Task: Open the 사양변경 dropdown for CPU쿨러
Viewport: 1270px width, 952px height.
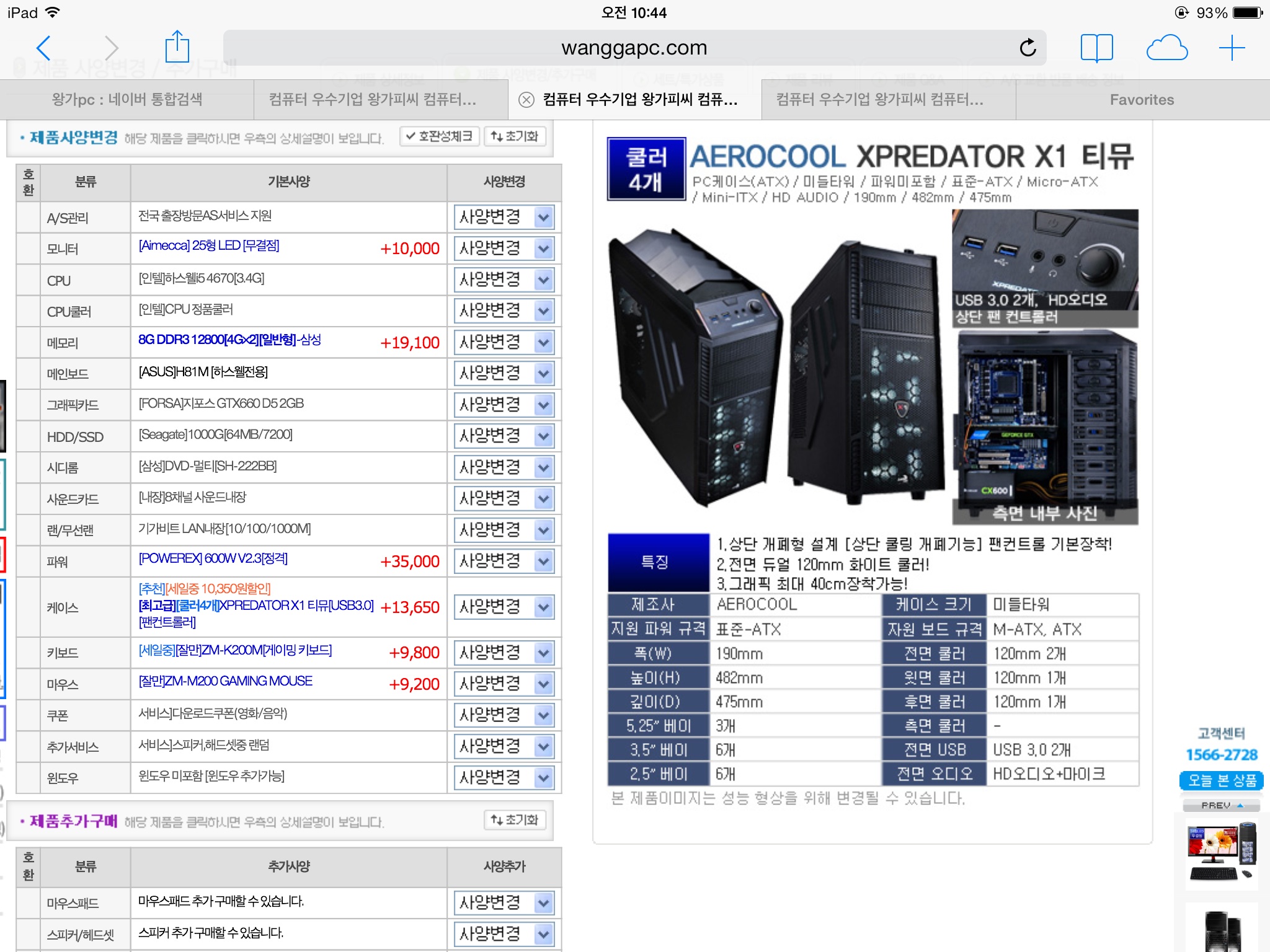Action: click(504, 311)
